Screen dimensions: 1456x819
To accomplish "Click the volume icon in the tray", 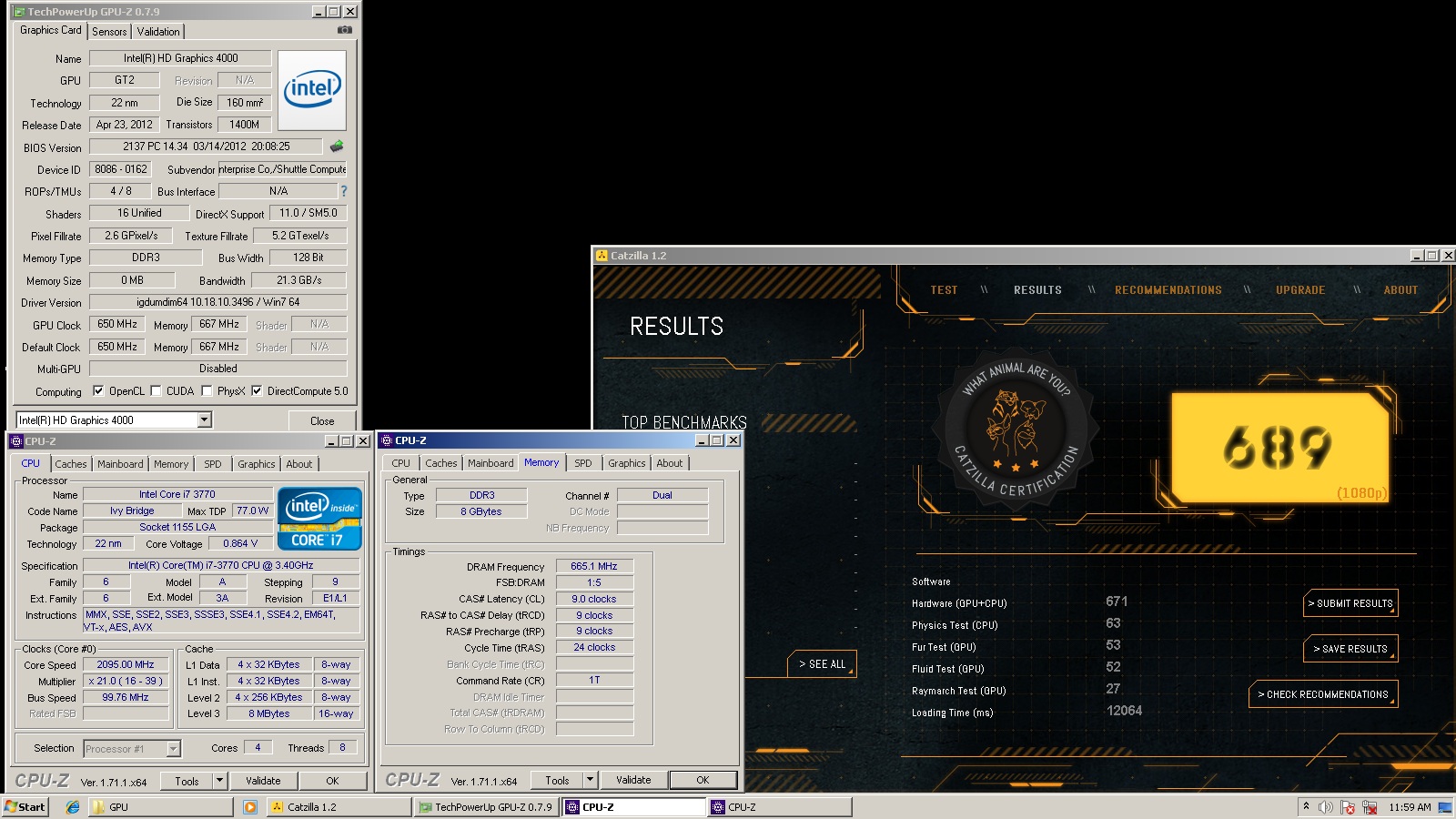I will 1326,807.
